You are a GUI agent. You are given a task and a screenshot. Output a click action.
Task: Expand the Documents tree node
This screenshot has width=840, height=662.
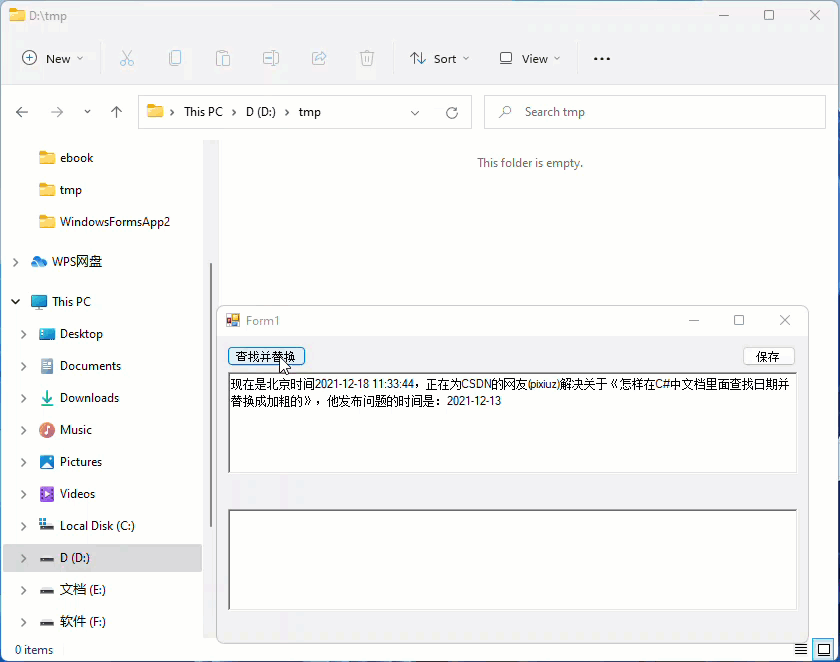pos(24,366)
